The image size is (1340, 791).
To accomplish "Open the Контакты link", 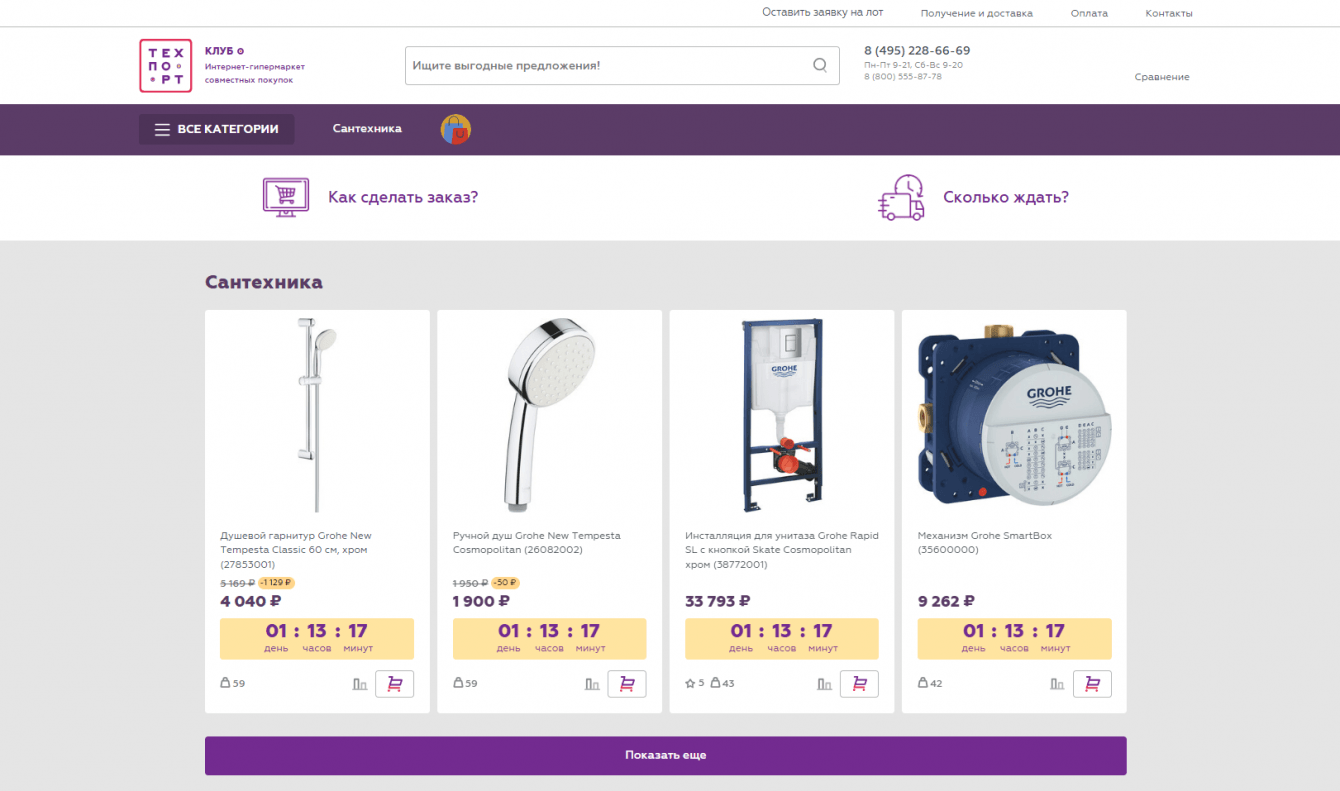I will click(1169, 13).
